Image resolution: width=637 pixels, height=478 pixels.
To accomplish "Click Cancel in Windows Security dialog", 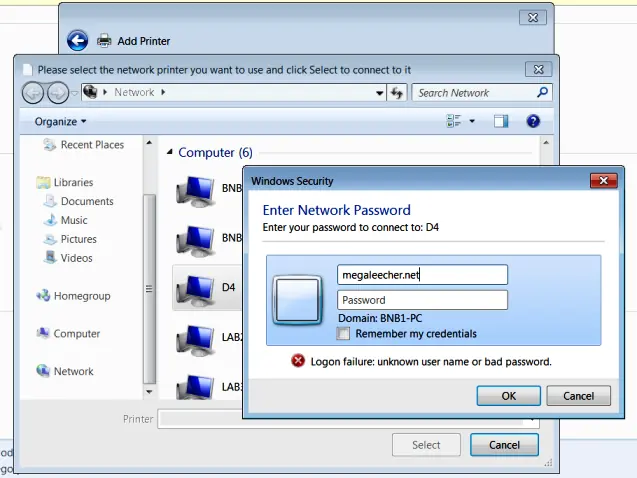I will coord(578,396).
